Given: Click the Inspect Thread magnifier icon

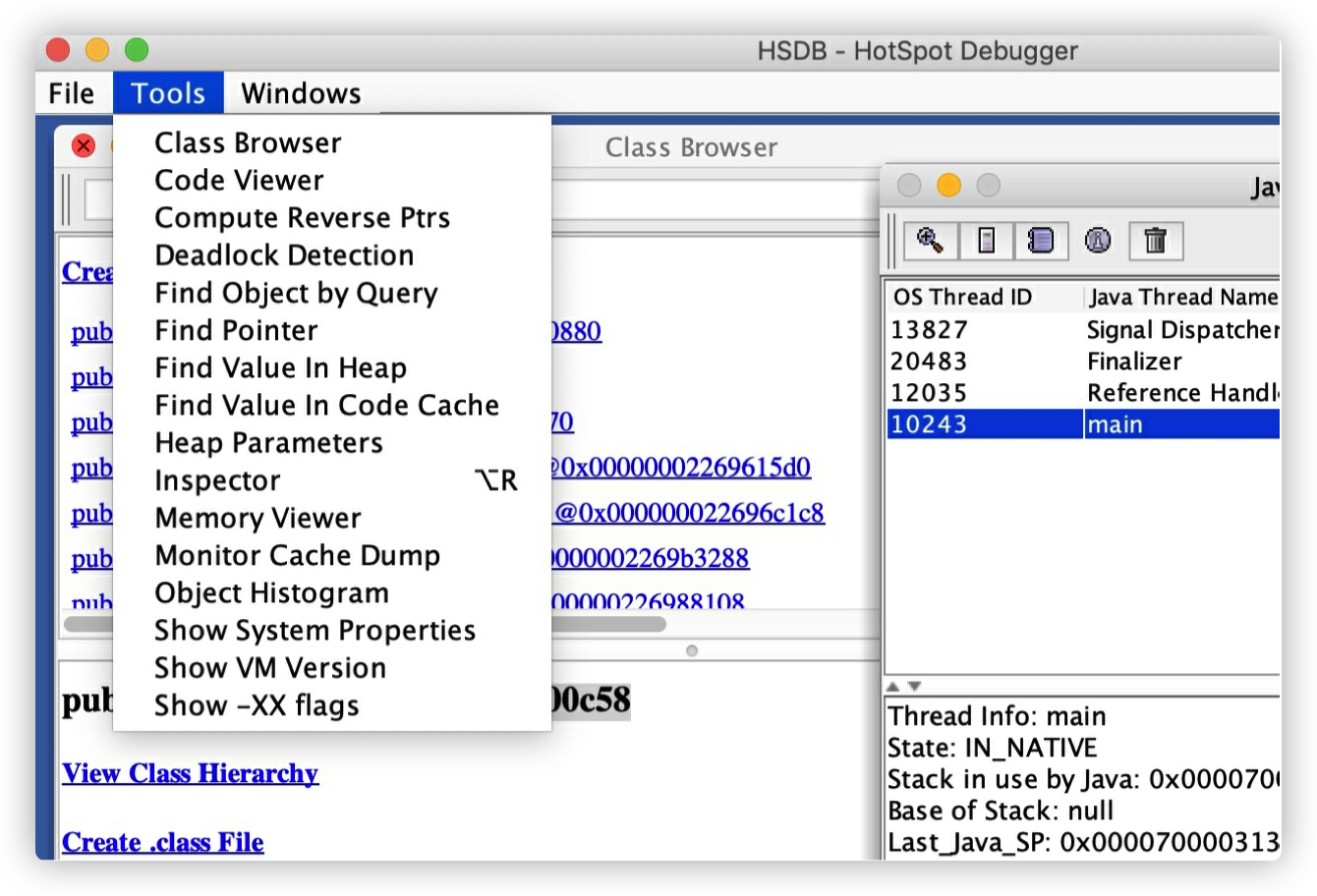Looking at the screenshot, I should point(930,241).
